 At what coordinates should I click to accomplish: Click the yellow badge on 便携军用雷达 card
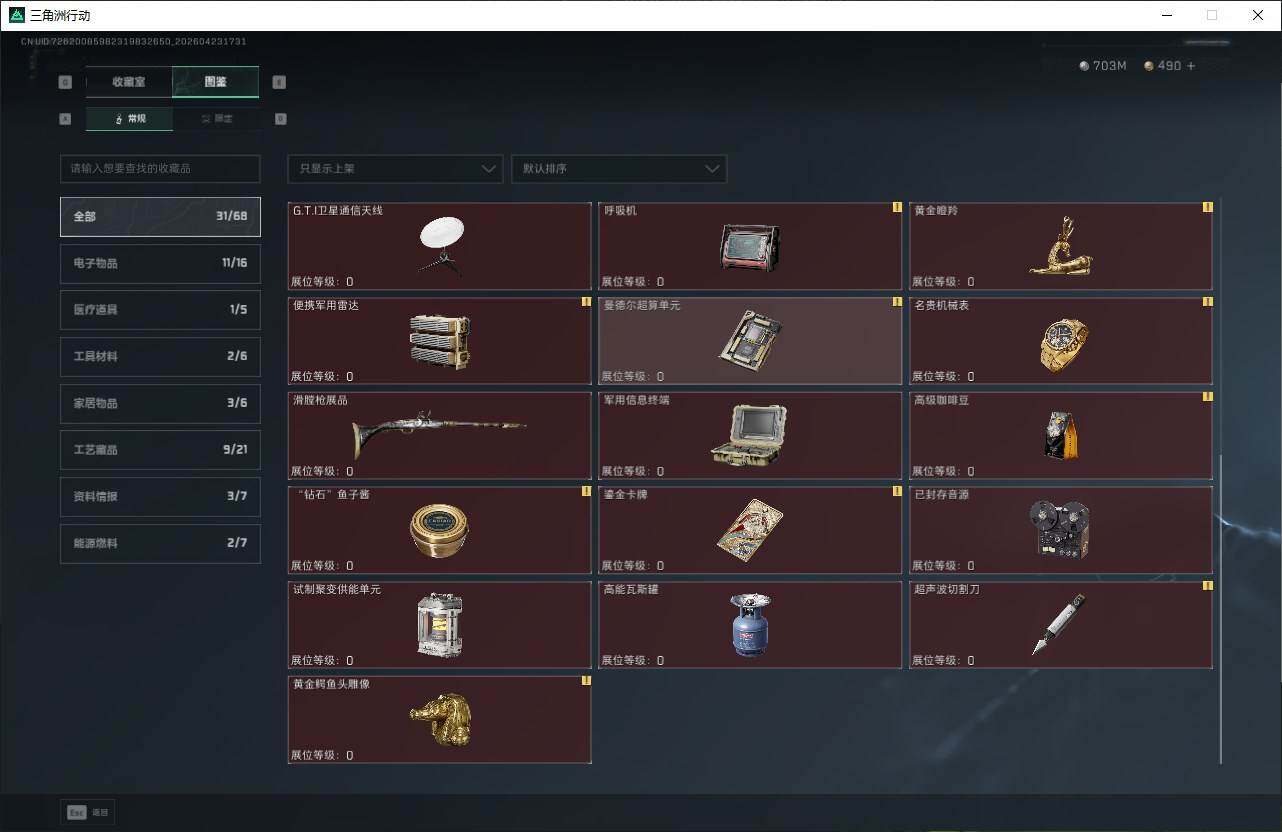pos(586,302)
